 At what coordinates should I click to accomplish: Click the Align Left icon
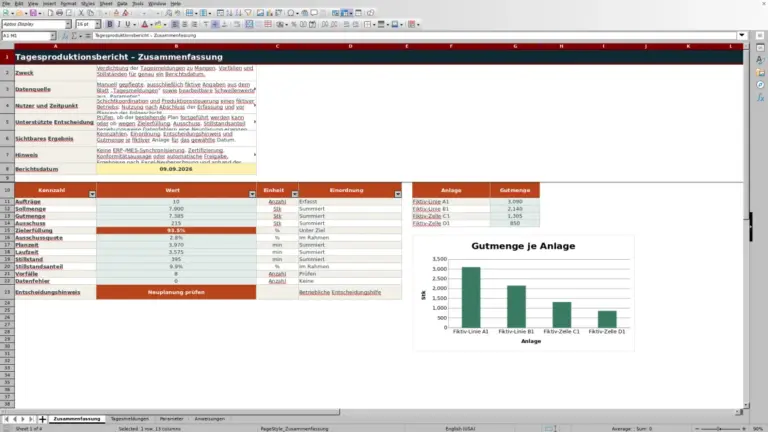coord(175,24)
